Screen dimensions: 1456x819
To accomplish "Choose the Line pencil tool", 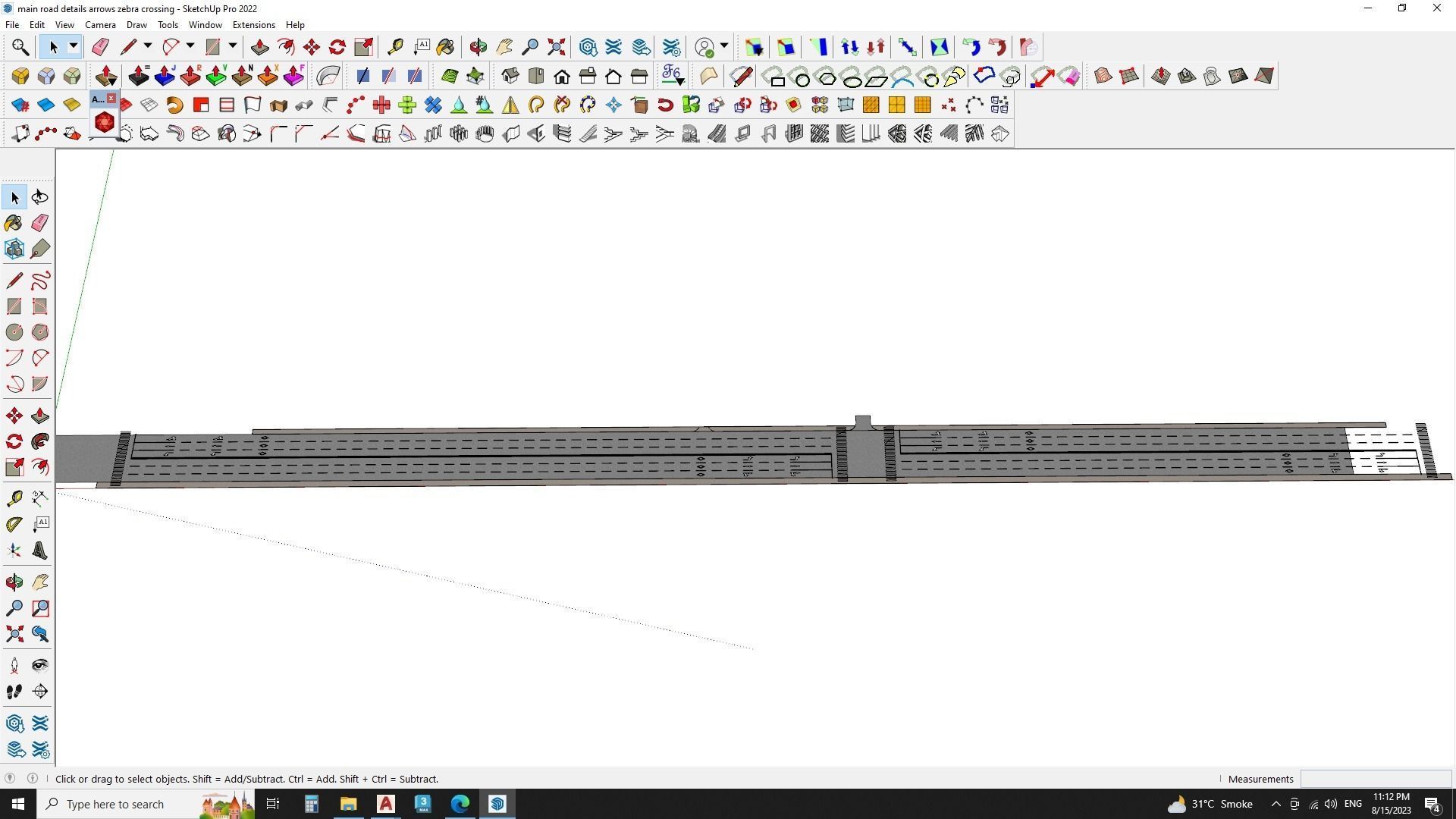I will [x=14, y=281].
